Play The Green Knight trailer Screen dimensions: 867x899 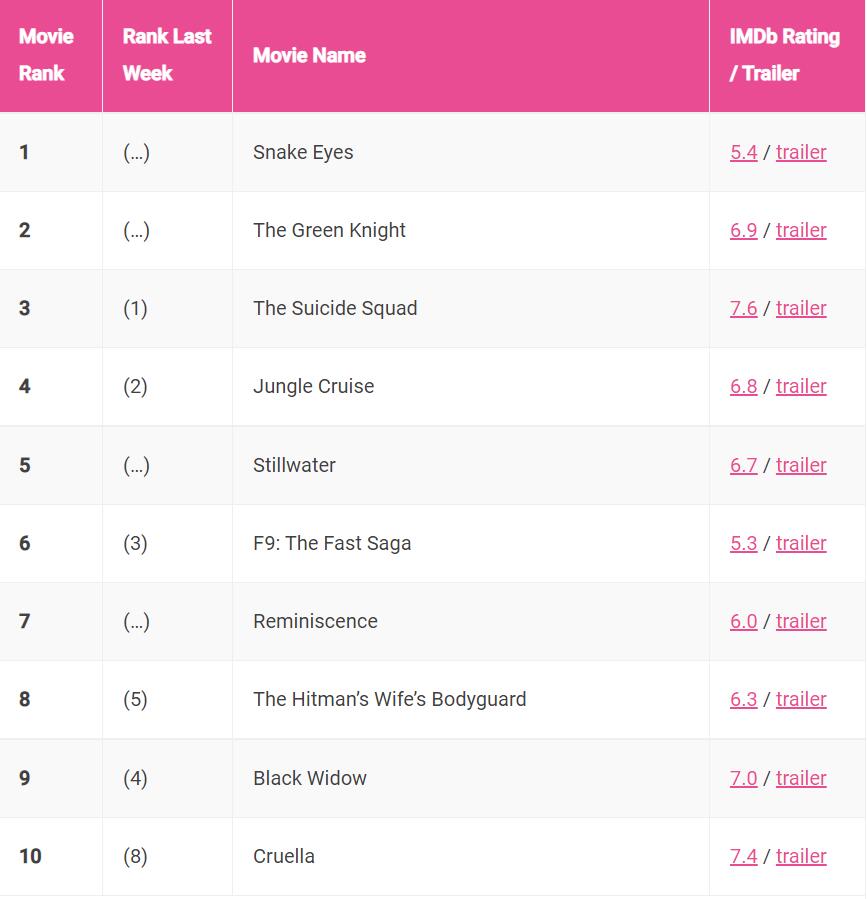801,230
